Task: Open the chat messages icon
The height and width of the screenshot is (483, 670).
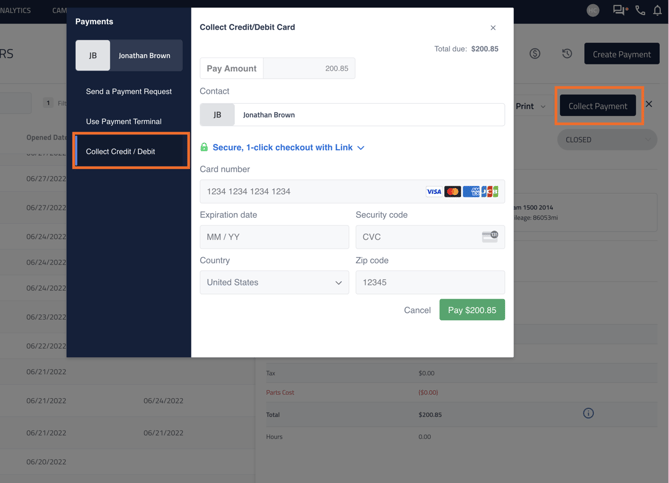Action: tap(620, 10)
